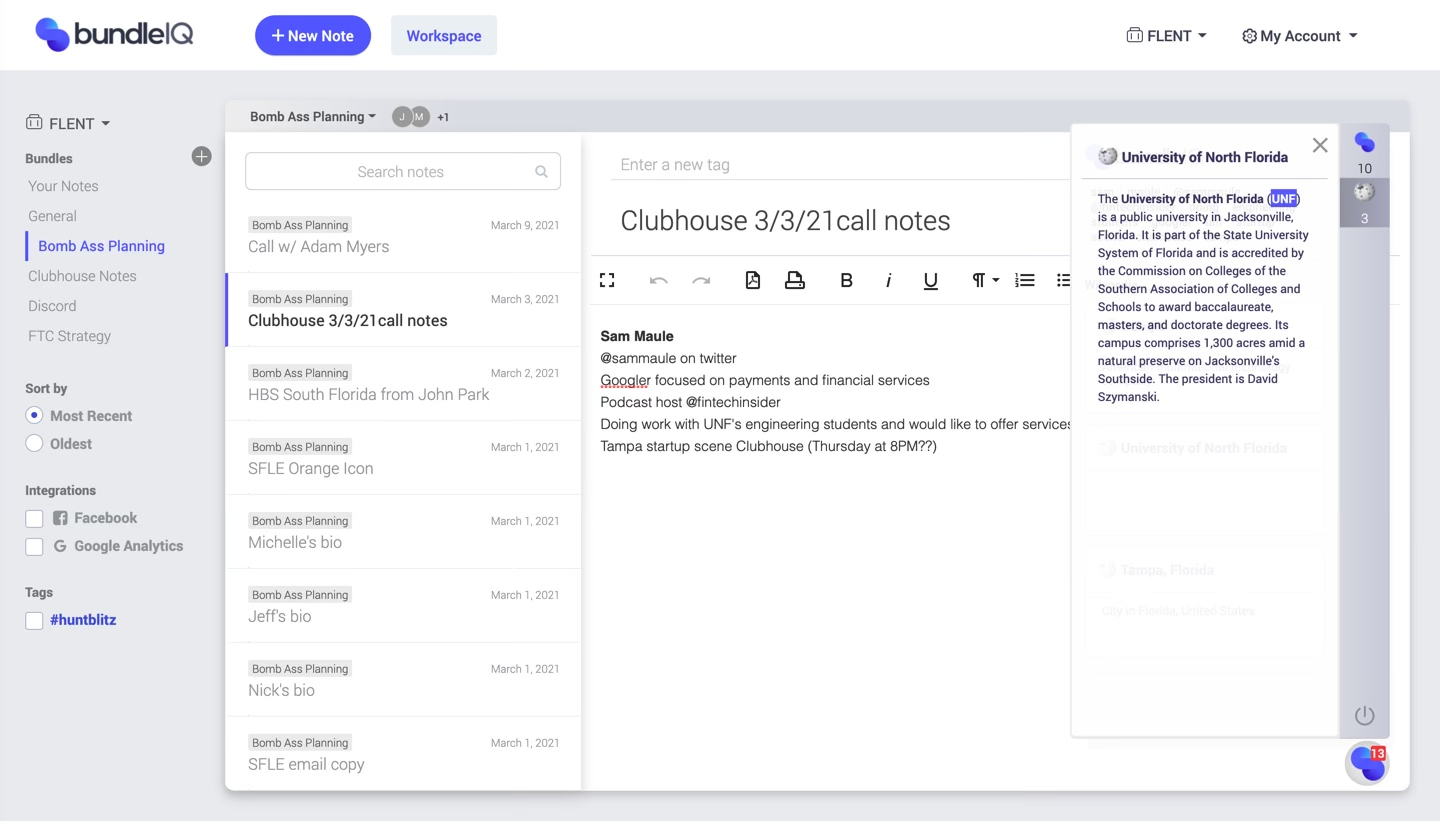Select the Most Recent sort option

click(34, 415)
